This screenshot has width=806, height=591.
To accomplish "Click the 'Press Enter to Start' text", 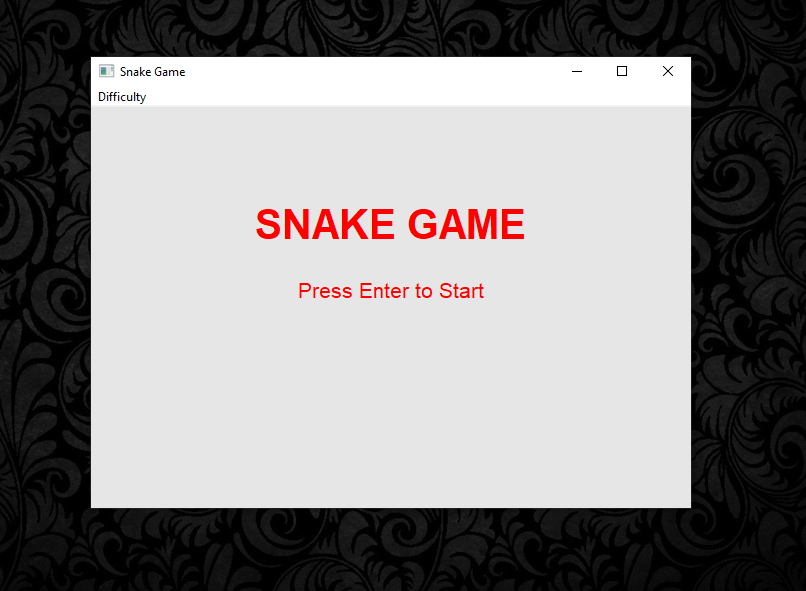I will coord(391,291).
